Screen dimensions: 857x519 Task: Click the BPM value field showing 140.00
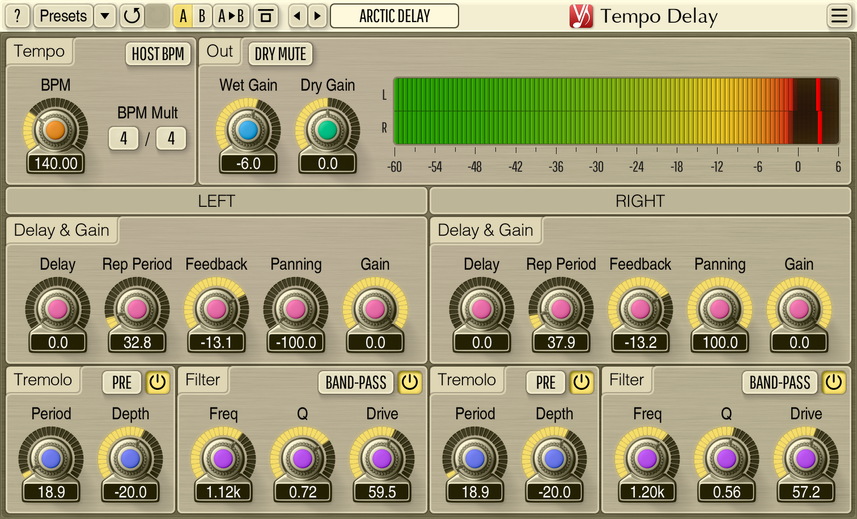[55, 164]
